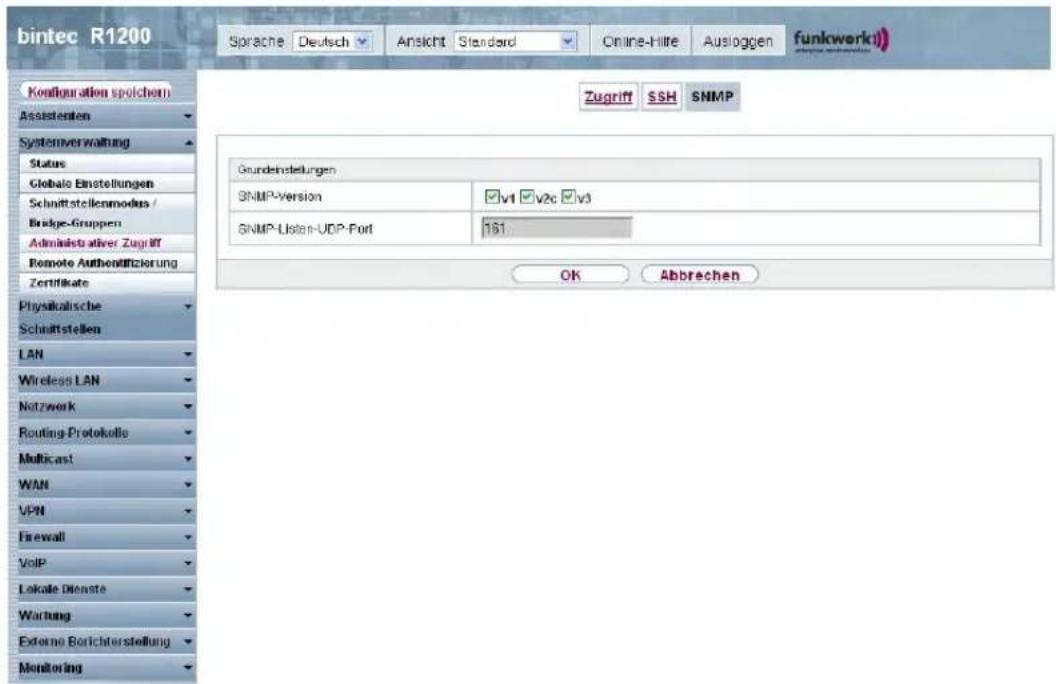The height and width of the screenshot is (684, 1056).
Task: Expand the Physikalische Schnittstellen section
Action: pos(106,318)
